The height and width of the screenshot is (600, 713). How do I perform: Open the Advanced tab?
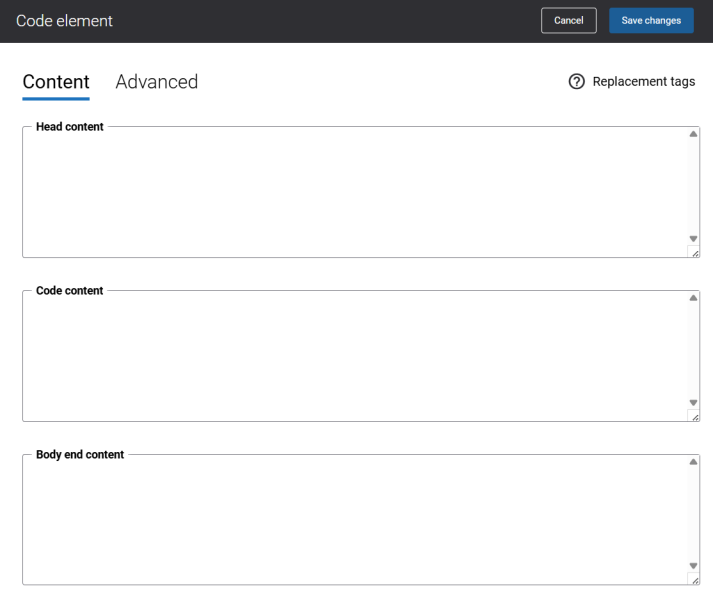(157, 82)
